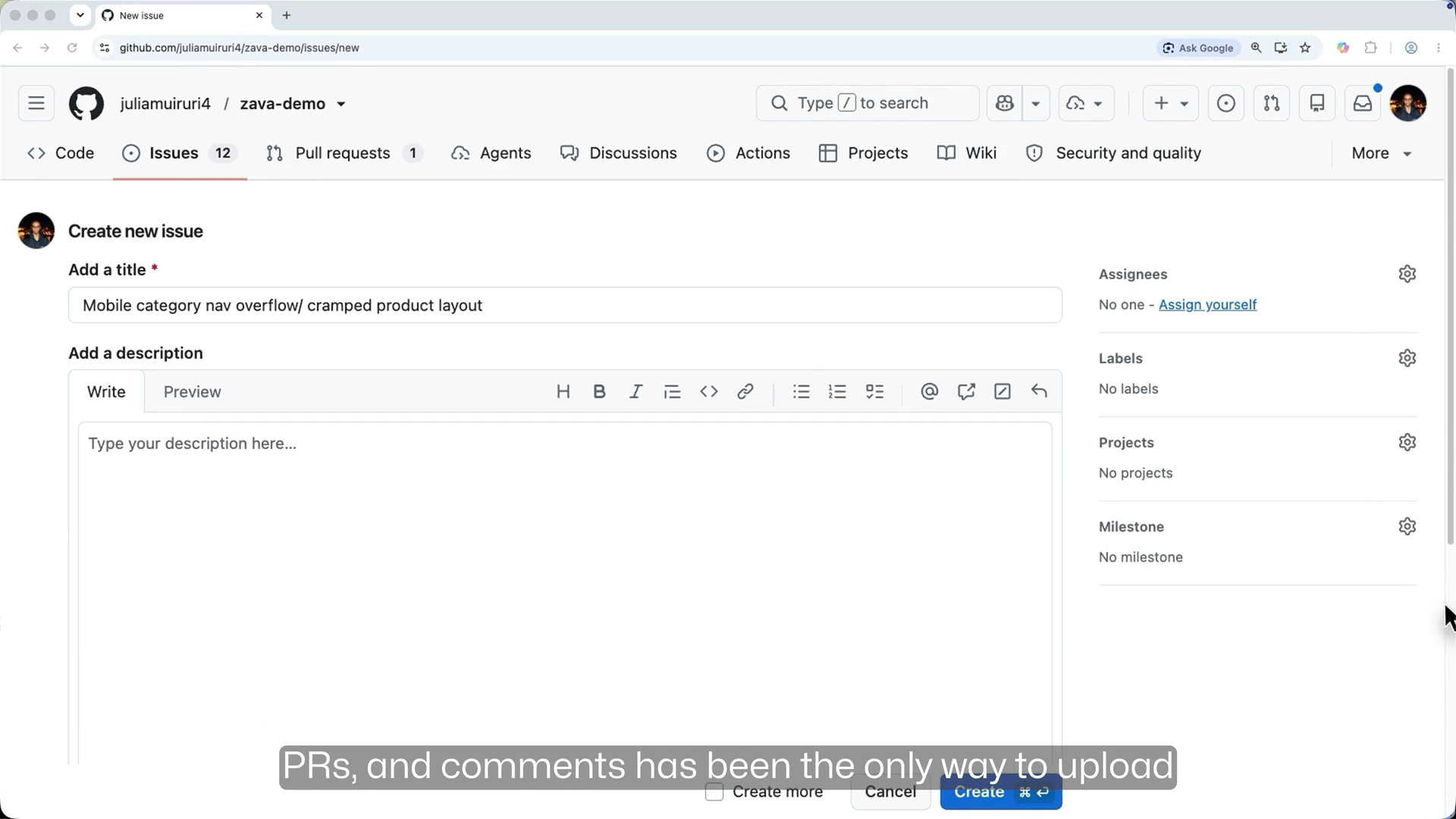Open the Security and quality tab
The width and height of the screenshot is (1456, 819).
point(1114,153)
